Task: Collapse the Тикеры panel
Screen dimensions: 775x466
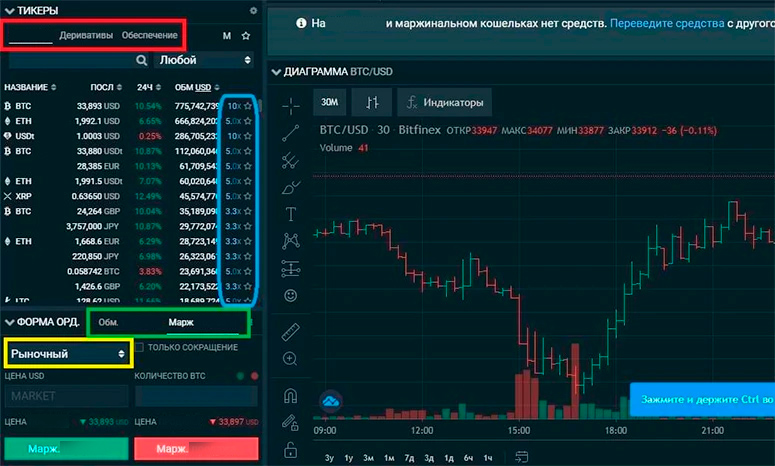Action: [10, 10]
